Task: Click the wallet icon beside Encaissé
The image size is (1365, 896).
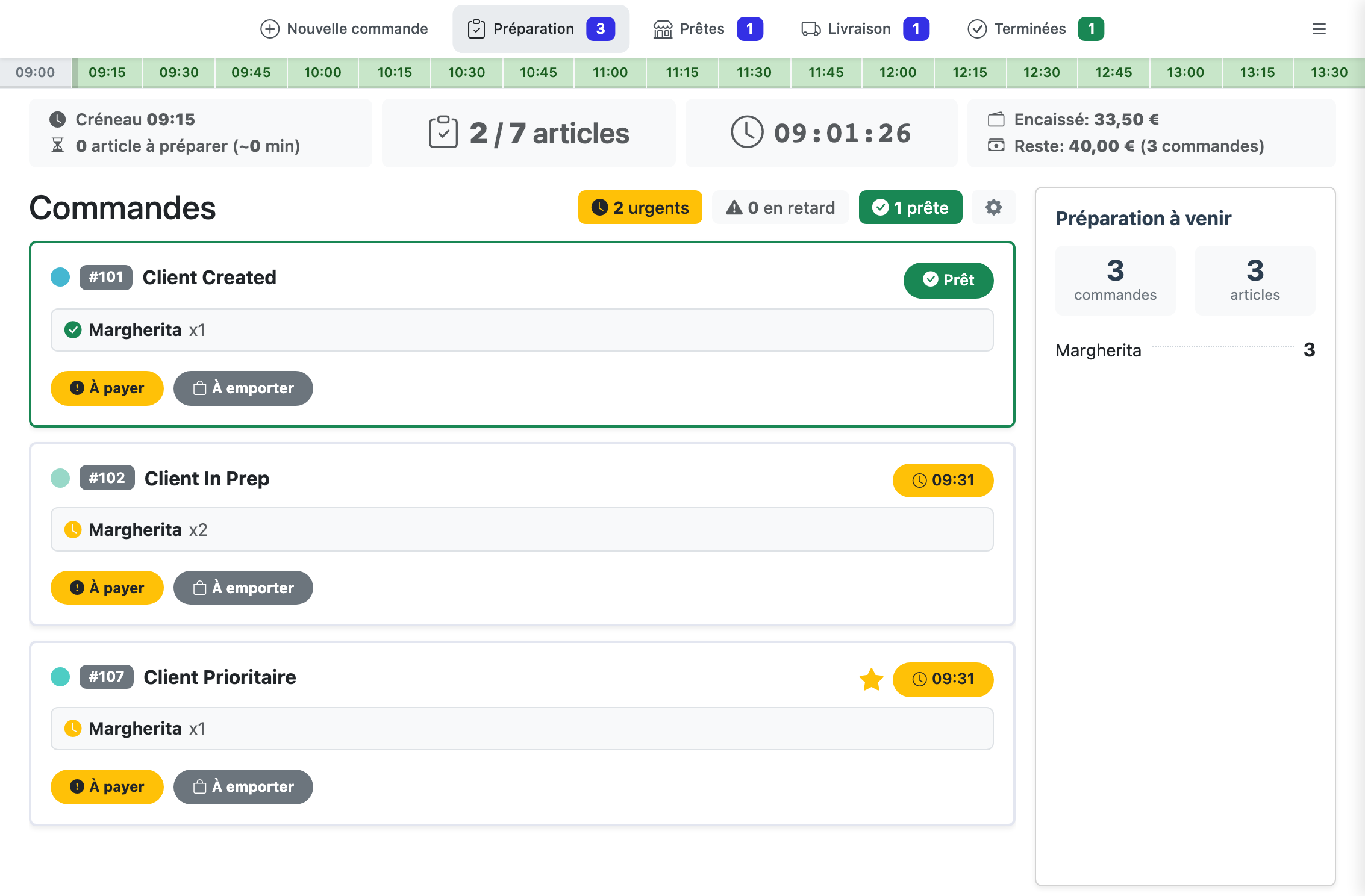Action: [x=996, y=119]
